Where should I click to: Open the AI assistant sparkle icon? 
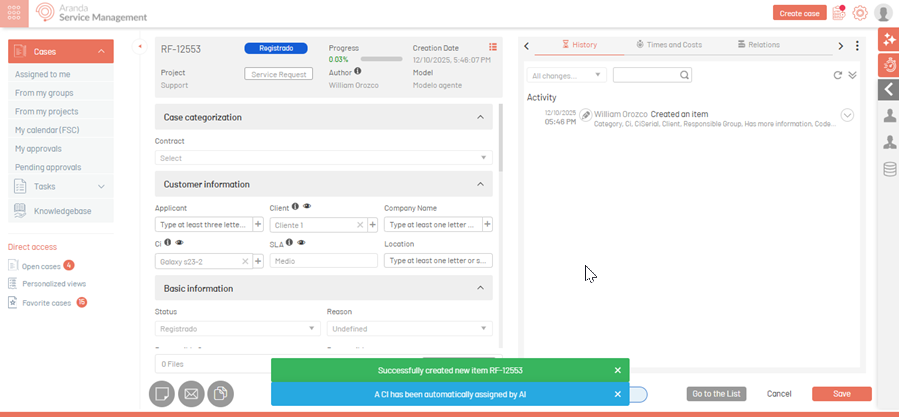888,40
